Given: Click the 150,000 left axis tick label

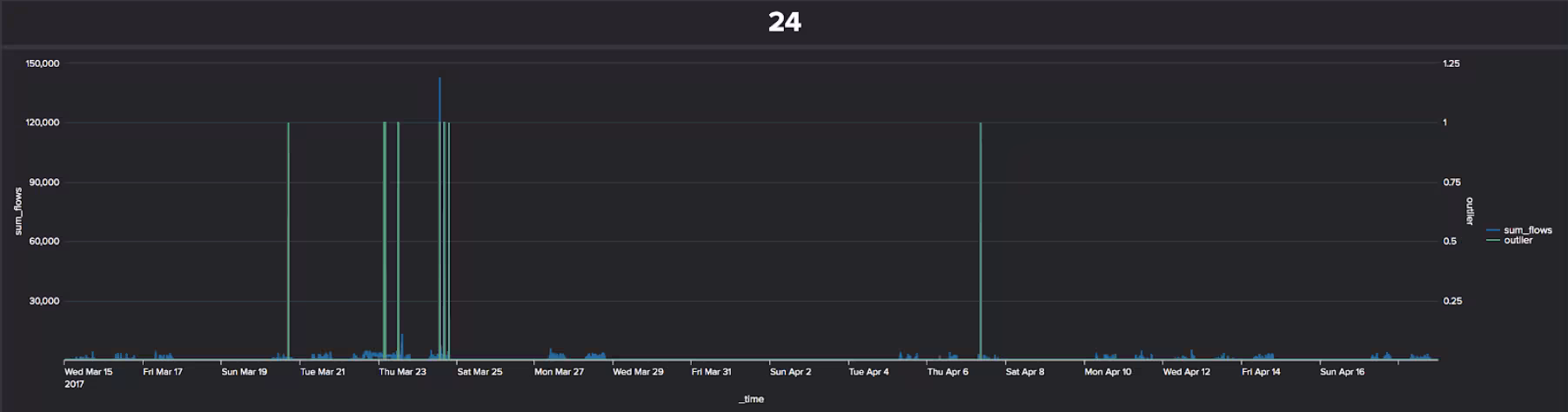Looking at the screenshot, I should (43, 63).
